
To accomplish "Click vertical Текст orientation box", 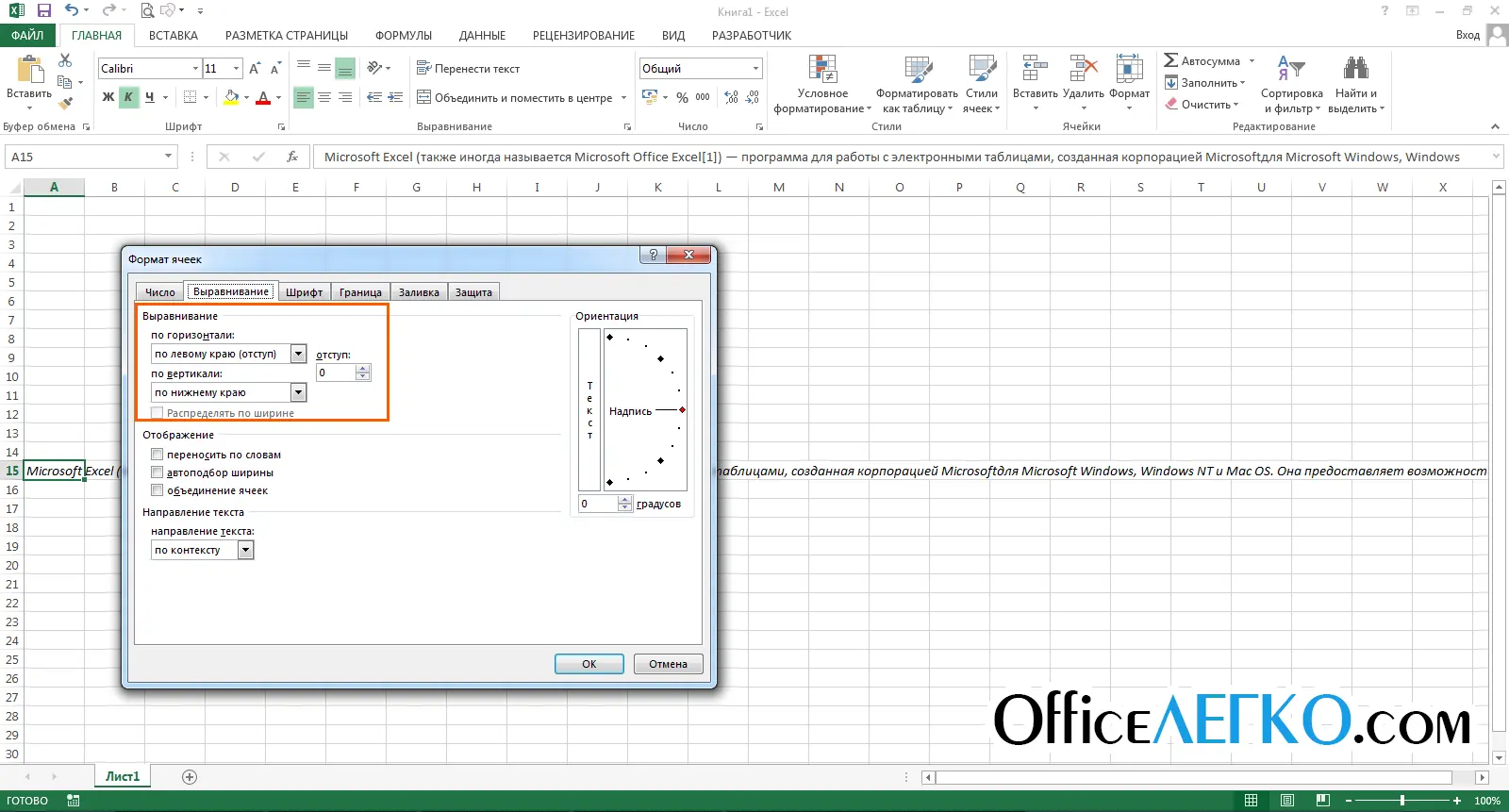I will tap(589, 409).
